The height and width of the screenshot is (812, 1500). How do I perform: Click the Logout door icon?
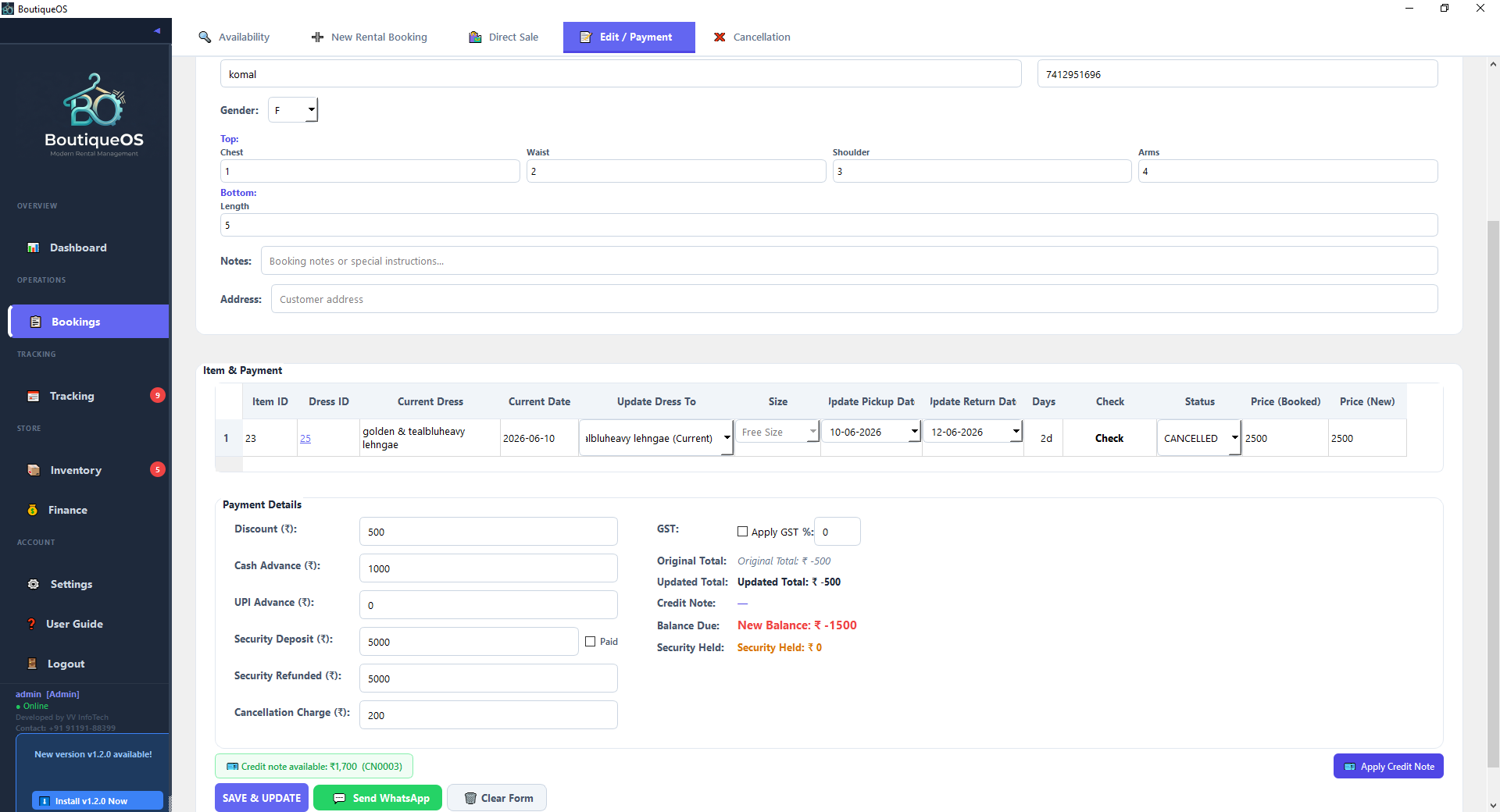(x=32, y=664)
